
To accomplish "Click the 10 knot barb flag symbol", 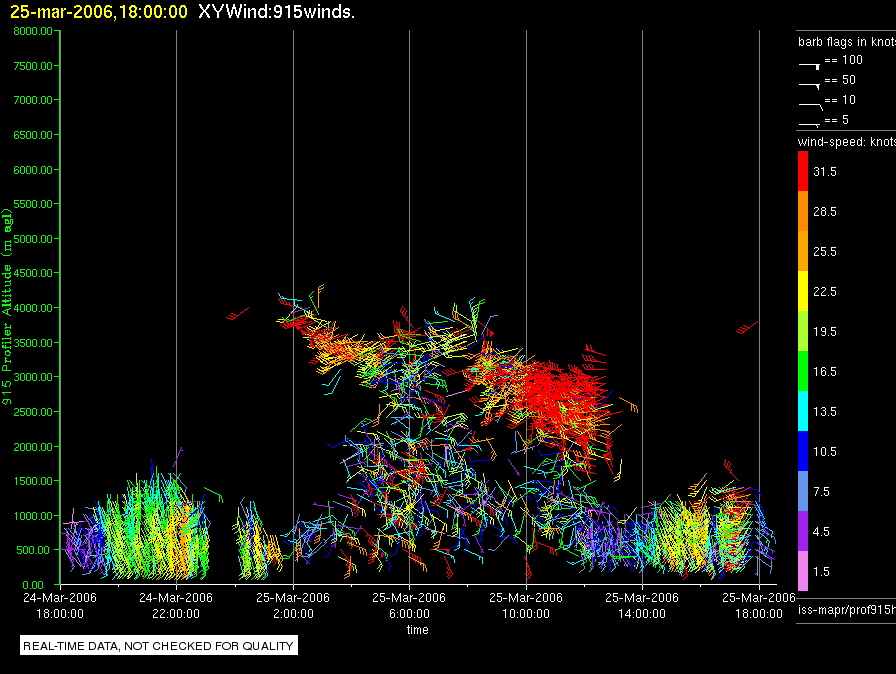I will tap(810, 106).
